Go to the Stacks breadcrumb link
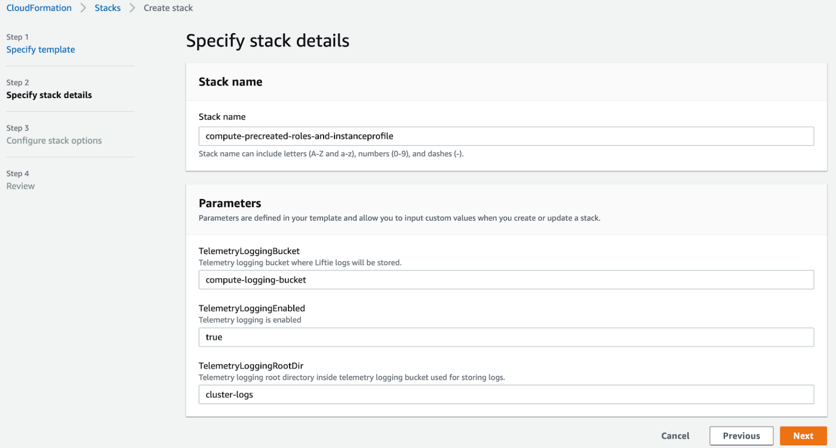 (107, 8)
